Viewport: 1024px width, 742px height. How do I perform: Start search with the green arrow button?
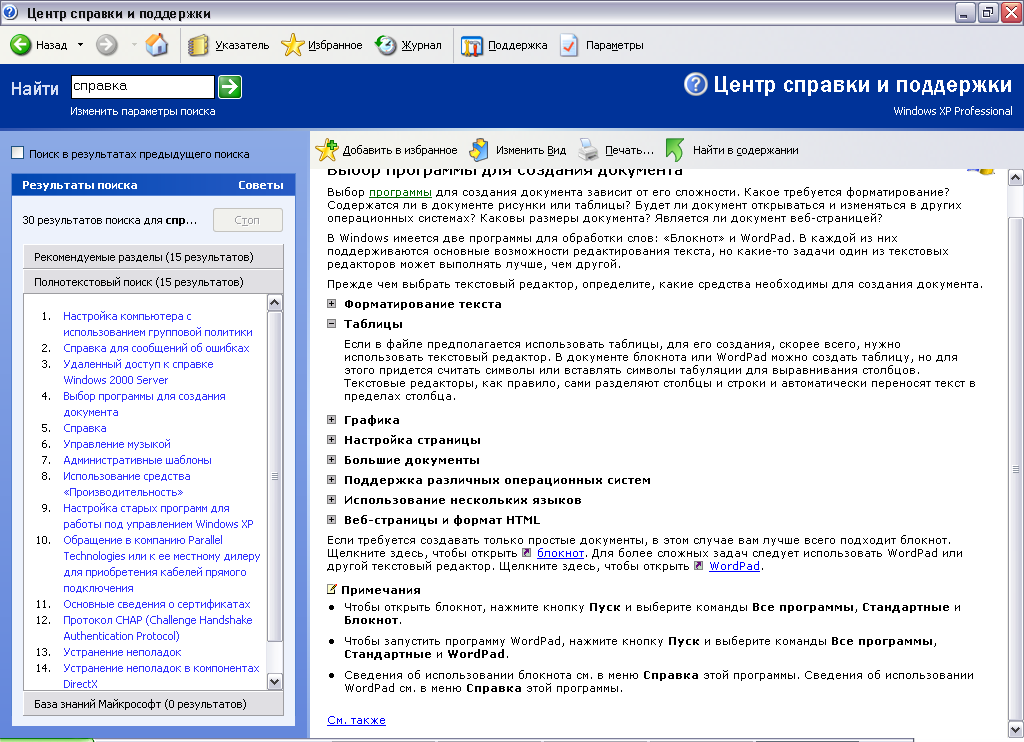[230, 86]
